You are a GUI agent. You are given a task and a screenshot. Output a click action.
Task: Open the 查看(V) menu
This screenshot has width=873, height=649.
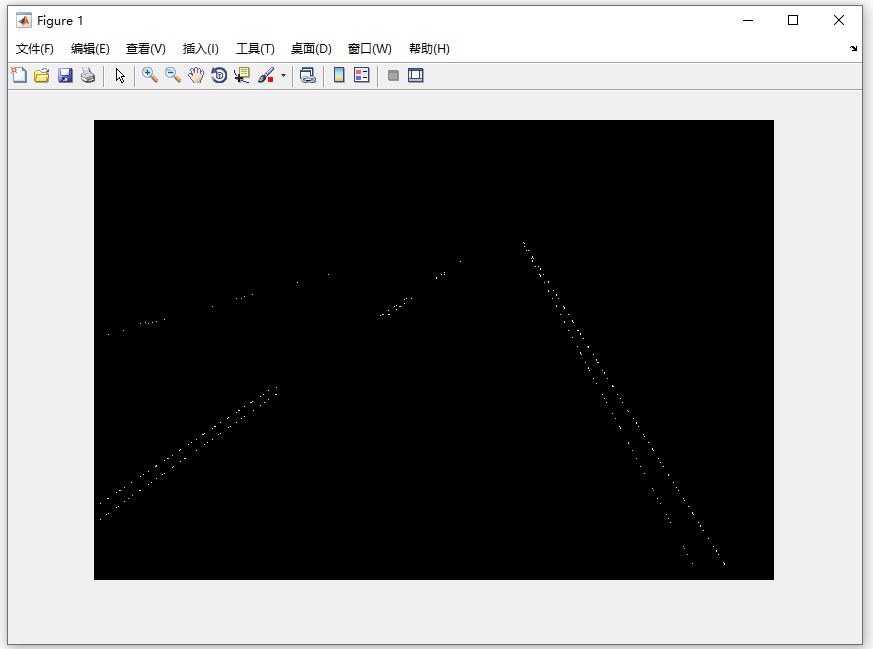click(146, 49)
